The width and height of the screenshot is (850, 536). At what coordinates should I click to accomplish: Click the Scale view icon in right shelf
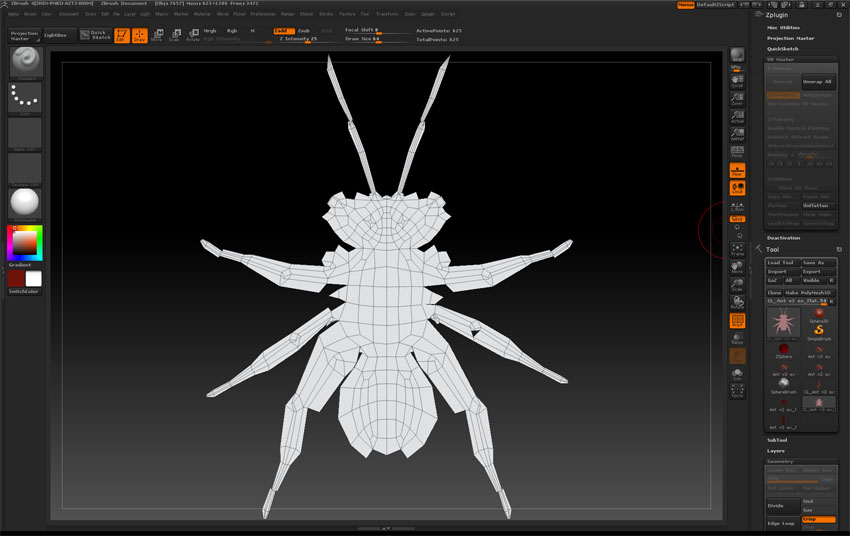point(737,285)
